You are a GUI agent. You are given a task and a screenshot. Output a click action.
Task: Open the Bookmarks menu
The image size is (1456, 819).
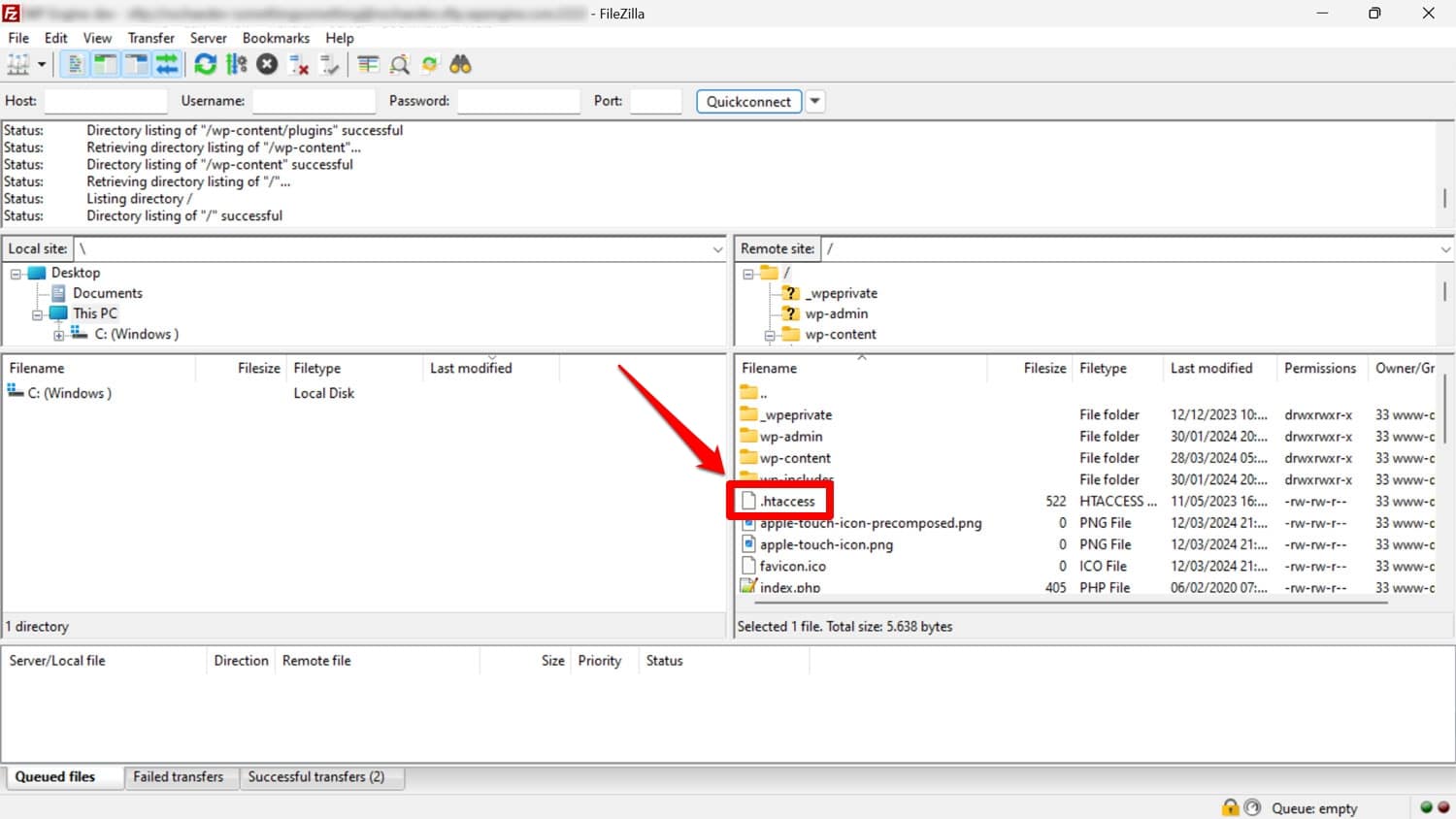[276, 38]
